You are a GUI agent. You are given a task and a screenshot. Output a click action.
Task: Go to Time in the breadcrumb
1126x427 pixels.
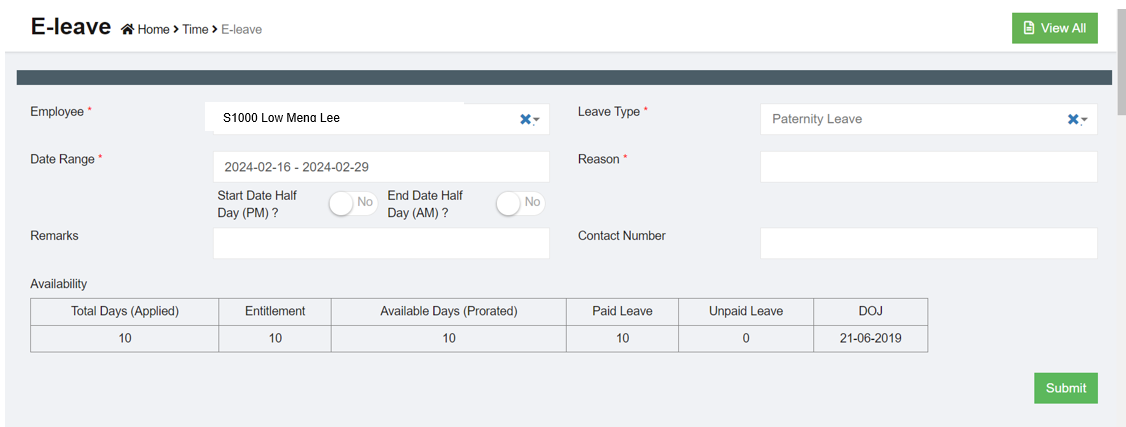195,29
